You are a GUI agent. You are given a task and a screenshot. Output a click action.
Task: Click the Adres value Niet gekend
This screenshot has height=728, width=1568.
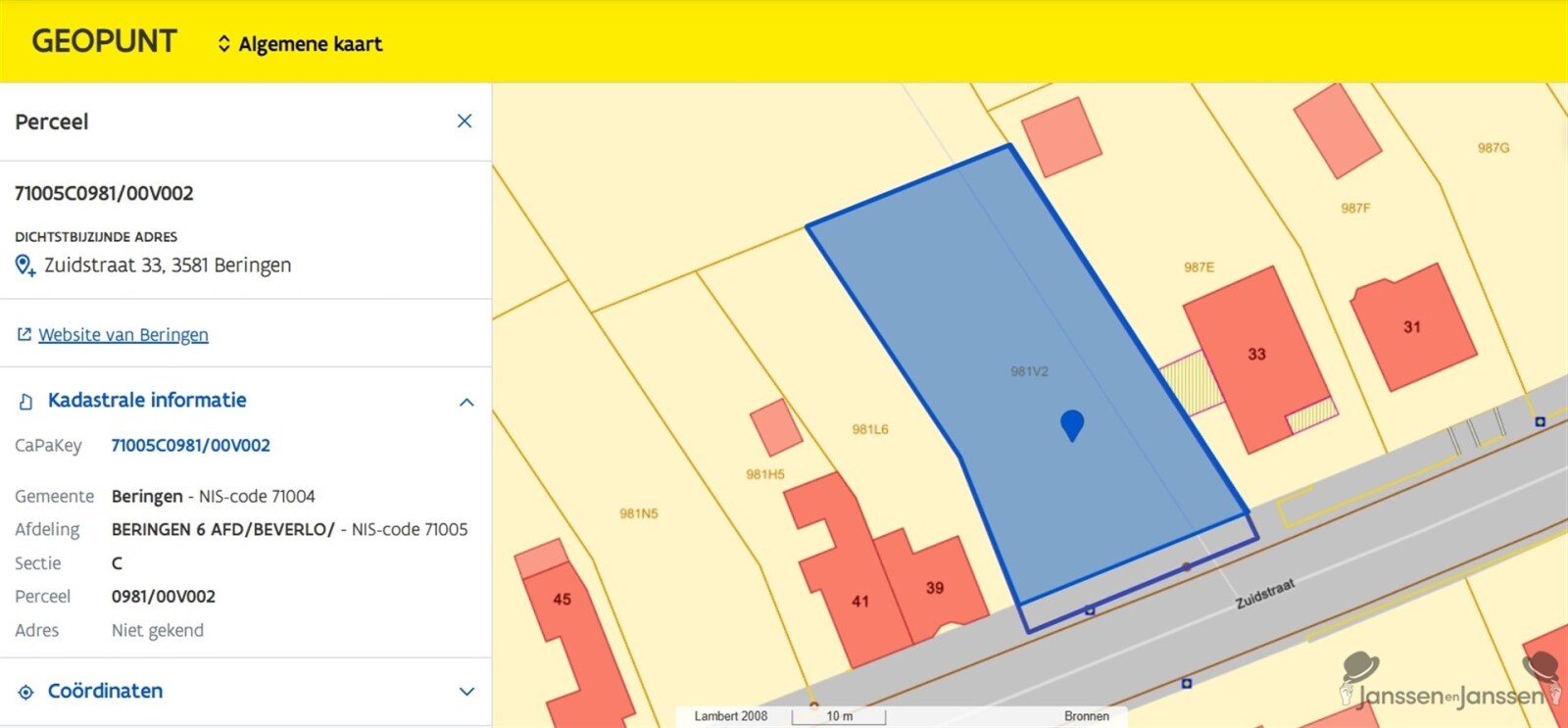tap(158, 631)
